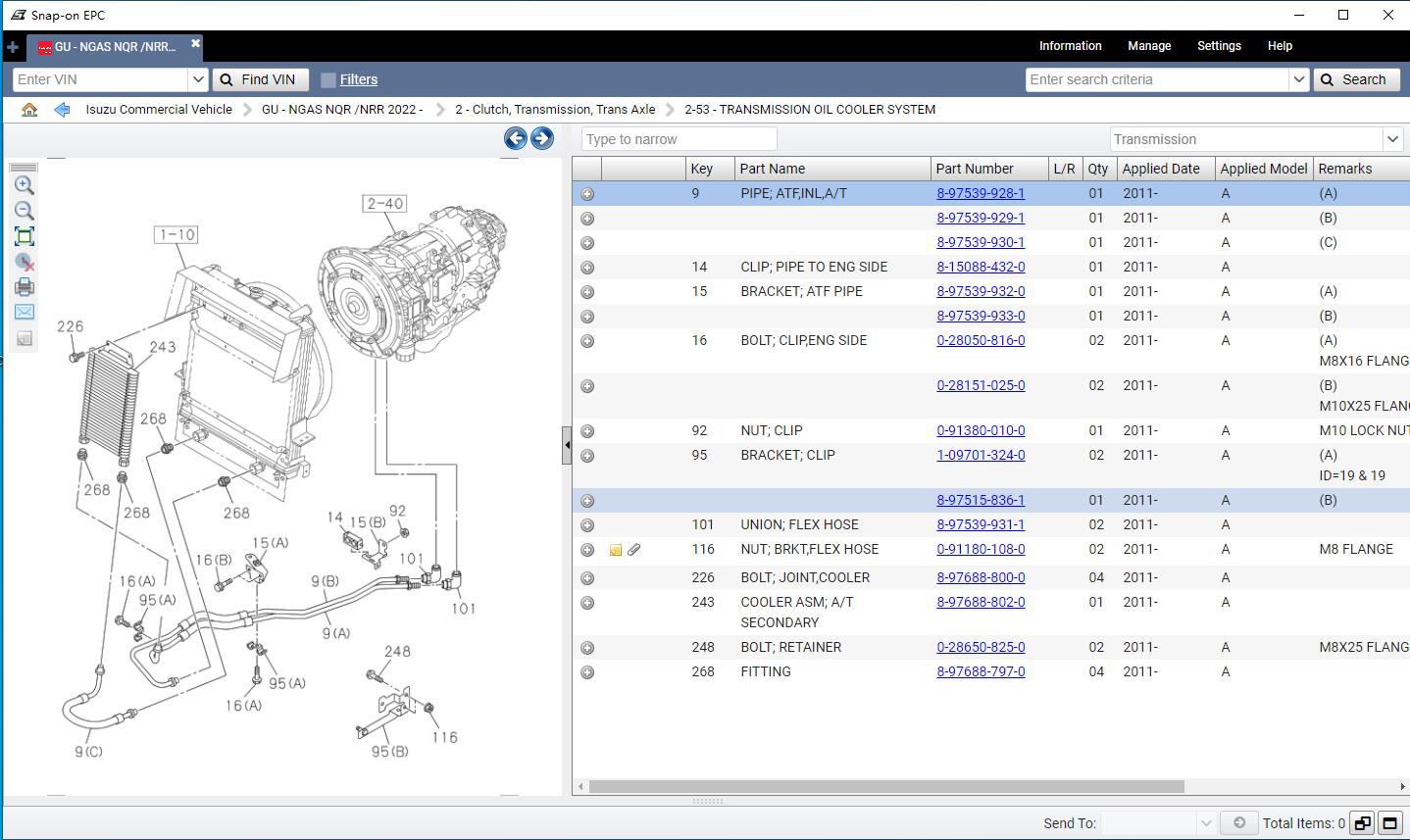Open the Information menu

[1070, 46]
